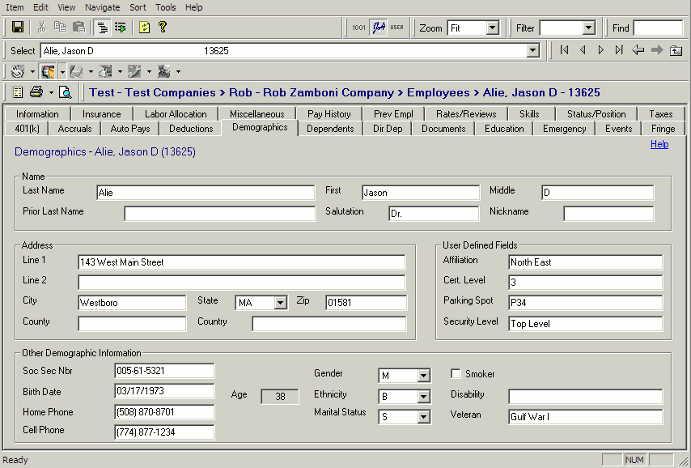Click the colorful employee face icon
Screen dimensions: 691x468
tap(48, 71)
